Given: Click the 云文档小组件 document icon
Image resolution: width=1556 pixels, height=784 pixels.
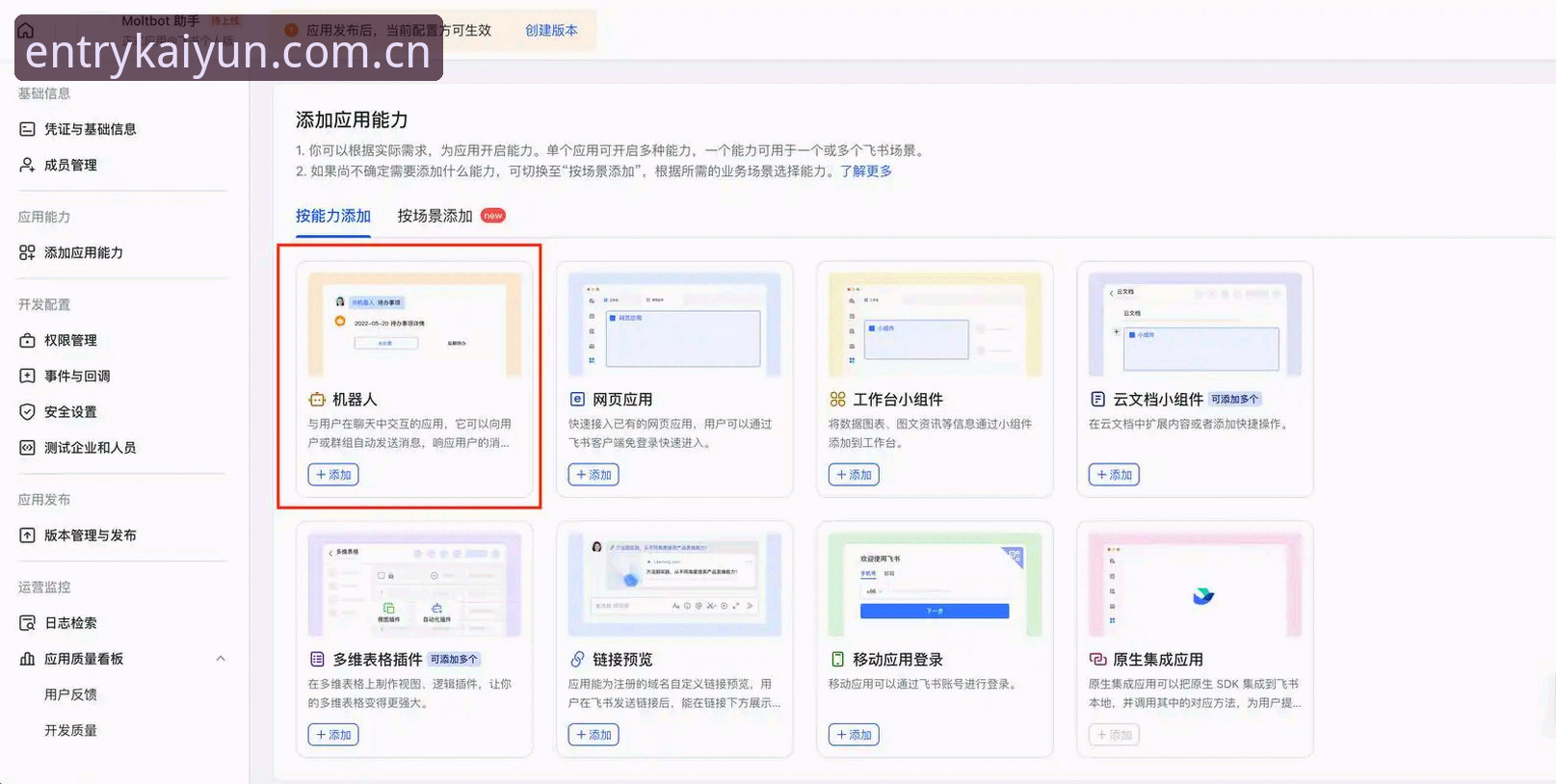Looking at the screenshot, I should pyautogui.click(x=1097, y=399).
